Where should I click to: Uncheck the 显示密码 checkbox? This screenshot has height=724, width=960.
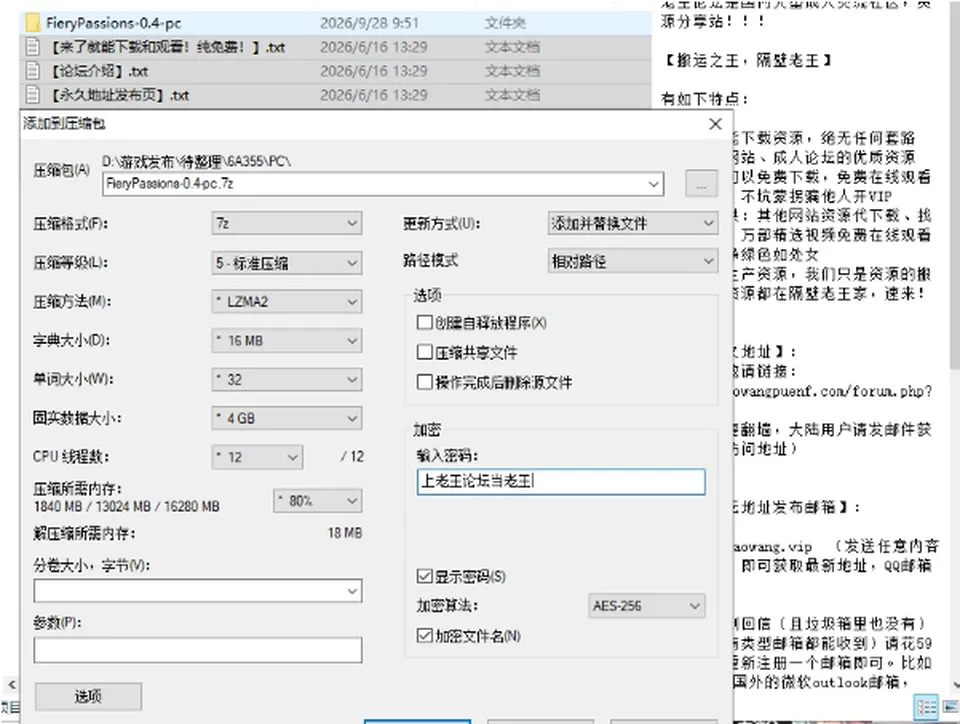click(x=424, y=576)
